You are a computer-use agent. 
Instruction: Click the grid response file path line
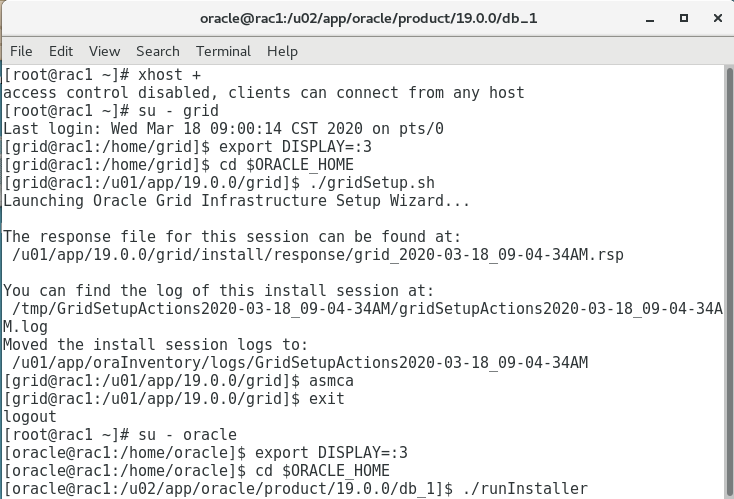[x=317, y=255]
